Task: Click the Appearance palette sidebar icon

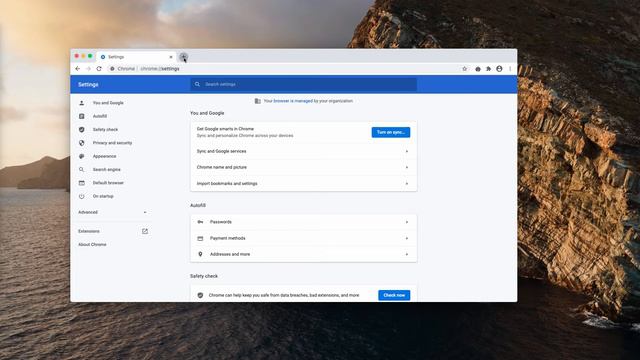Action: point(82,156)
